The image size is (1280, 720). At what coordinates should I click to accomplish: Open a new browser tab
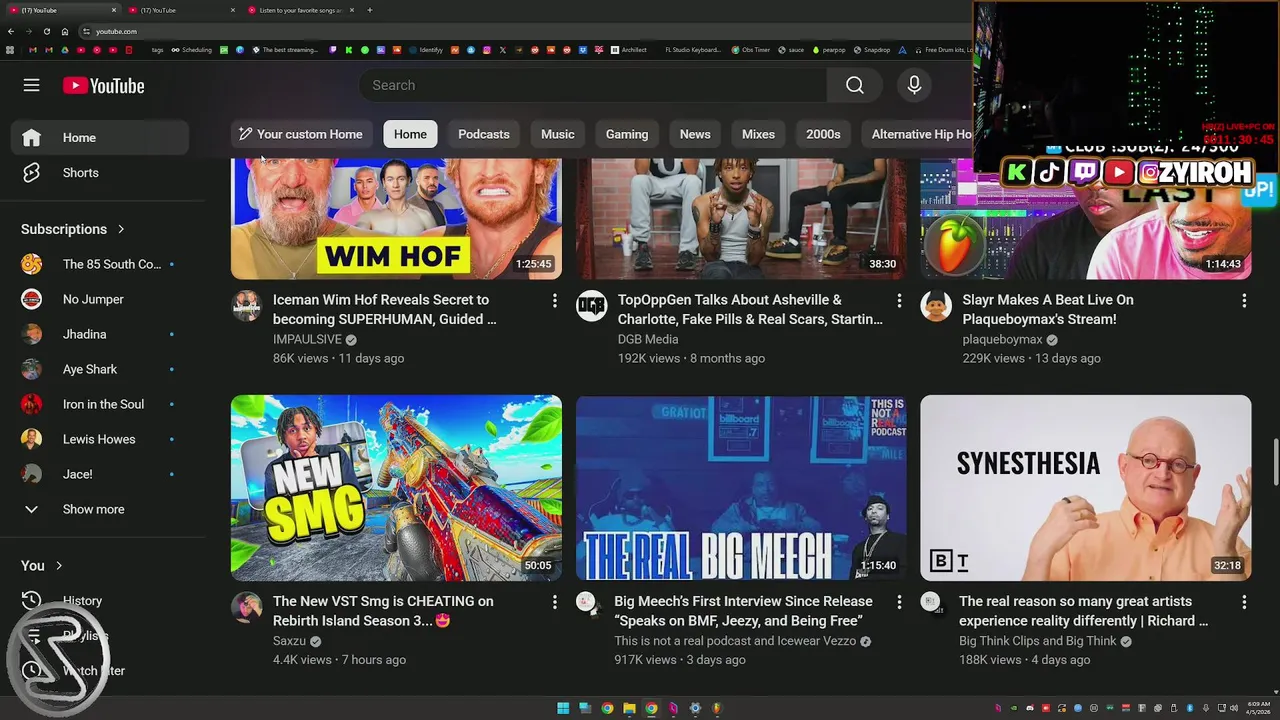[x=370, y=10]
